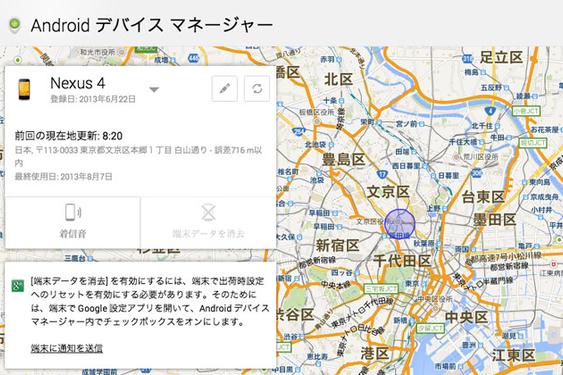Click the 新宿区 label on the map
This screenshot has height=375, width=563.
338,246
